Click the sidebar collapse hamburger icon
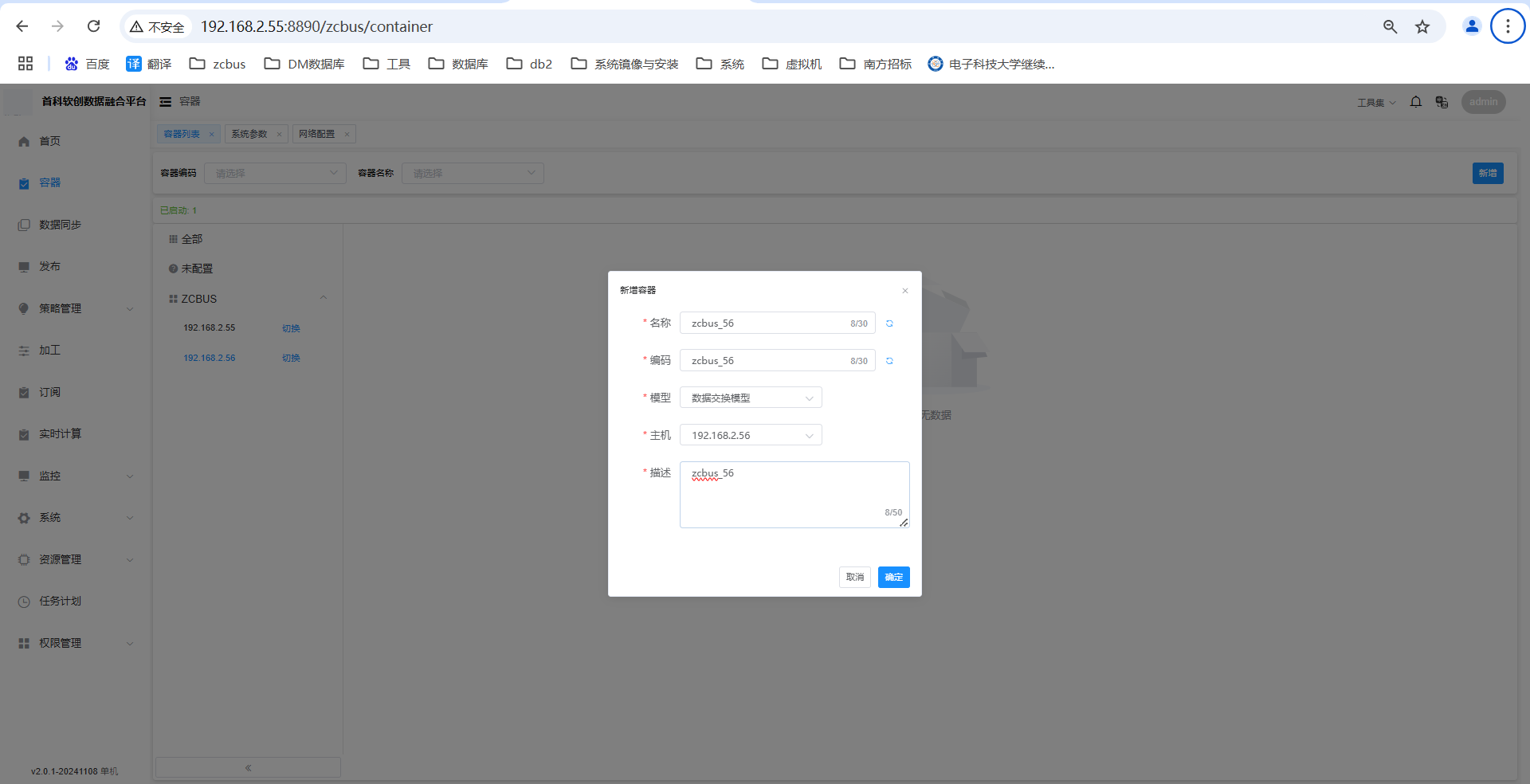This screenshot has width=1530, height=784. coord(166,102)
